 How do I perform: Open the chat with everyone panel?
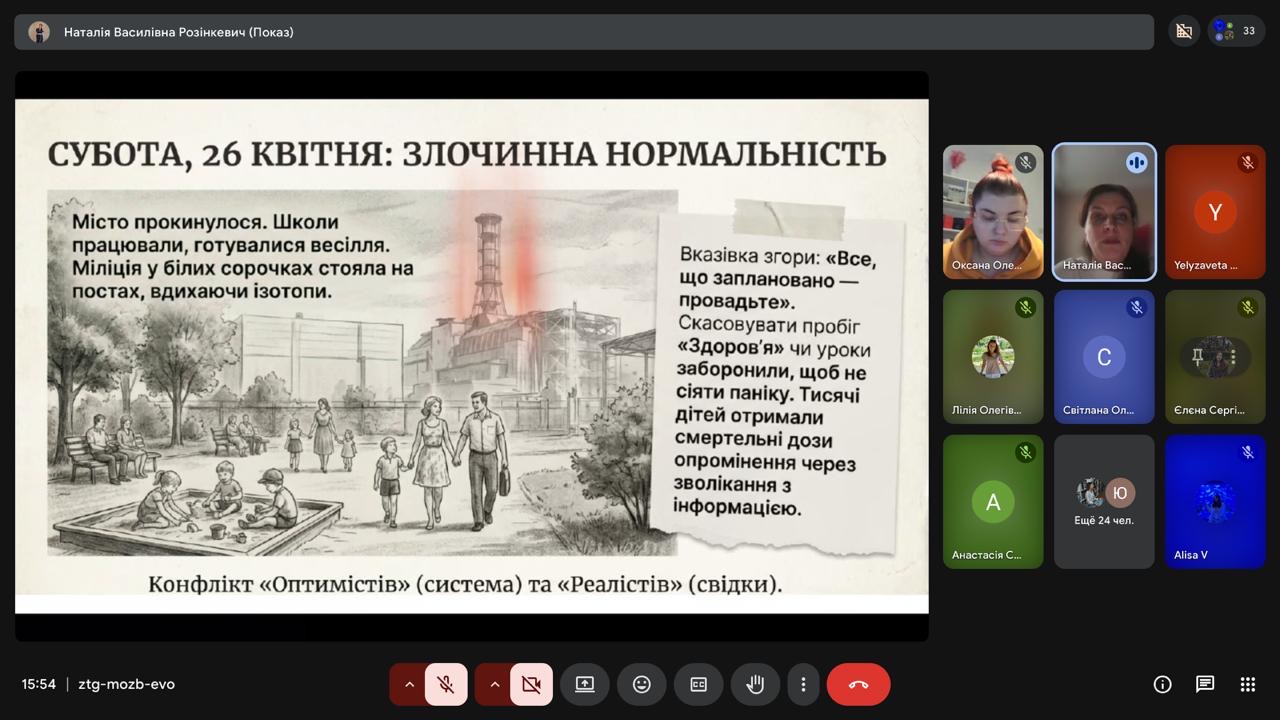click(x=1205, y=684)
